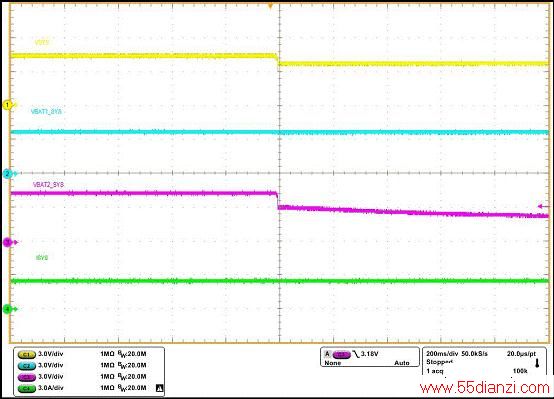Click the orange trigger position marker at top
Viewport: 554px width, 399px height.
[270, 6]
